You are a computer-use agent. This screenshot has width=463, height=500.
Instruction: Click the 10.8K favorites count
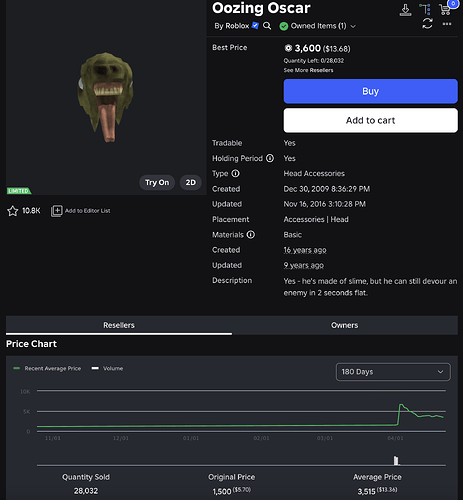coord(31,211)
